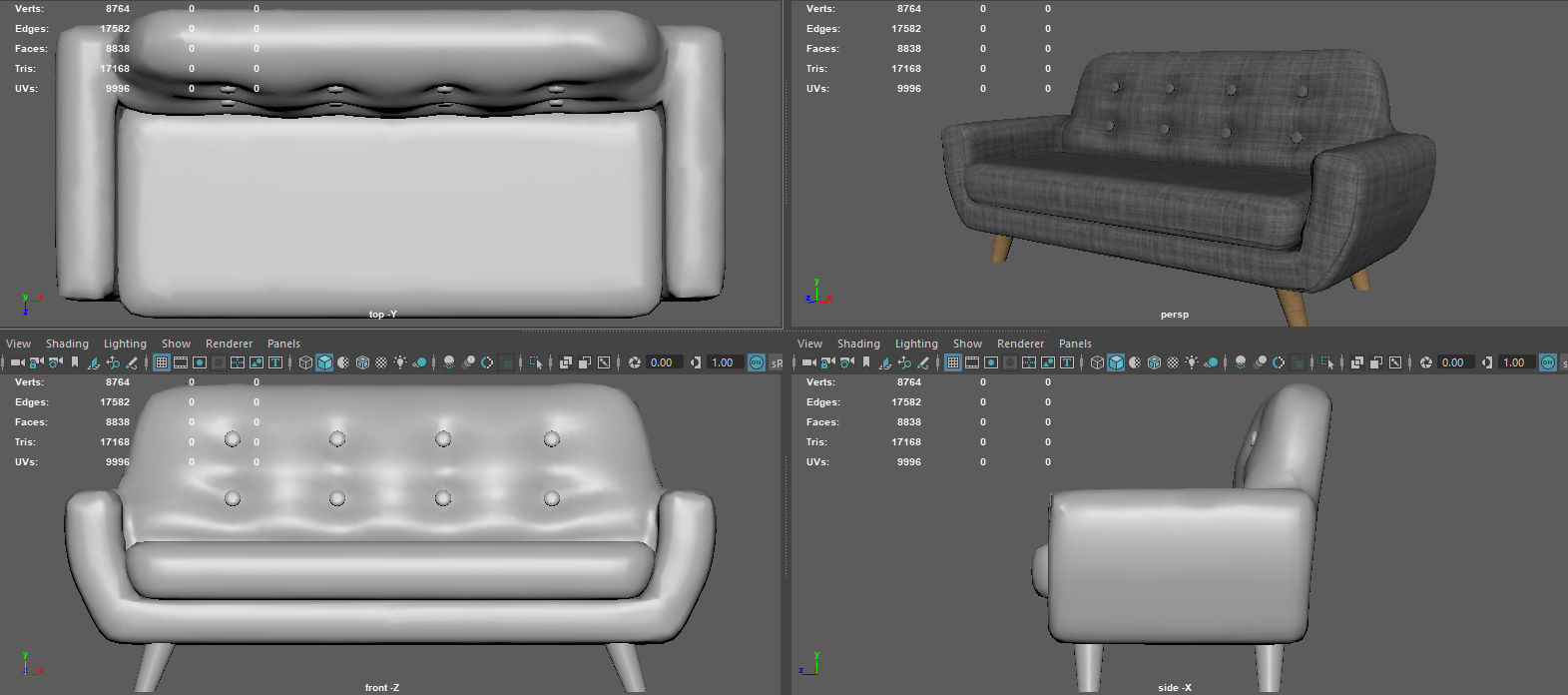Screen dimensions: 1568x695
Task: Open Renderer menu in side panel
Action: (x=1020, y=344)
